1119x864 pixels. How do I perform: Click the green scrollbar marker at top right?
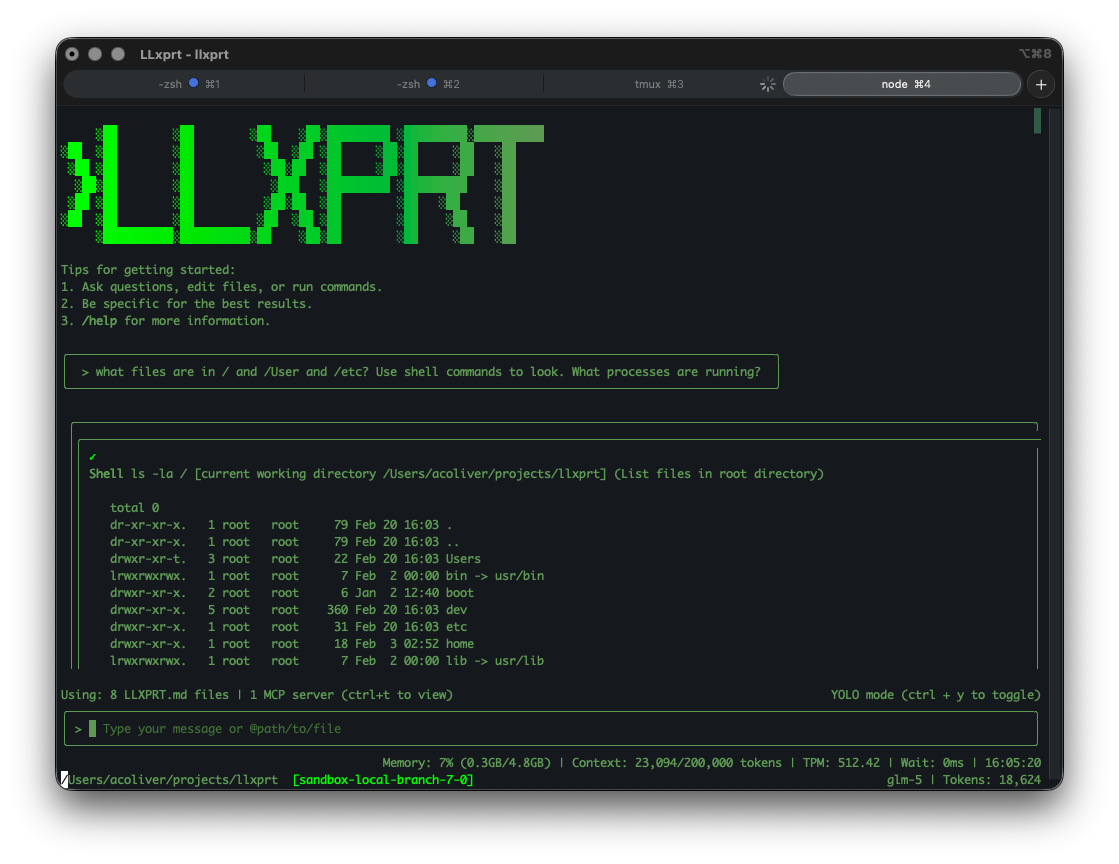(x=1037, y=121)
